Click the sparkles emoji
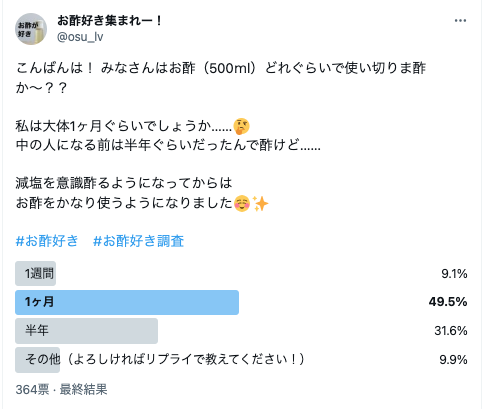Image resolution: width=483 pixels, height=409 pixels. pos(260,203)
